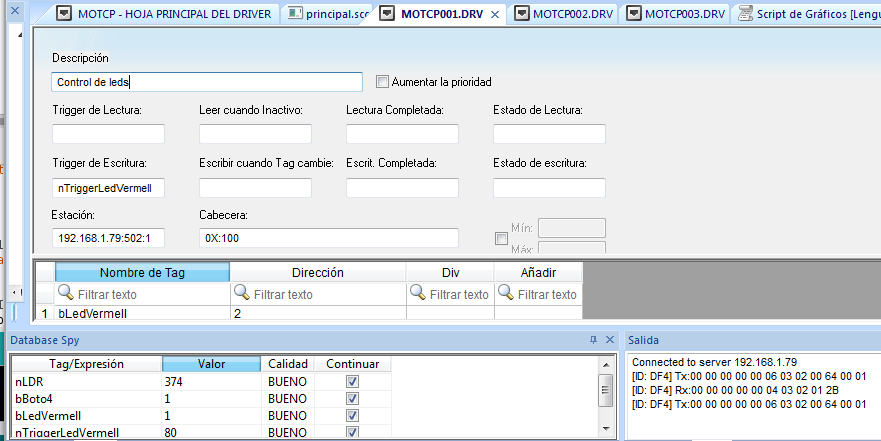
Task: Enable Aumentar la prioridad checkbox
Action: (382, 82)
